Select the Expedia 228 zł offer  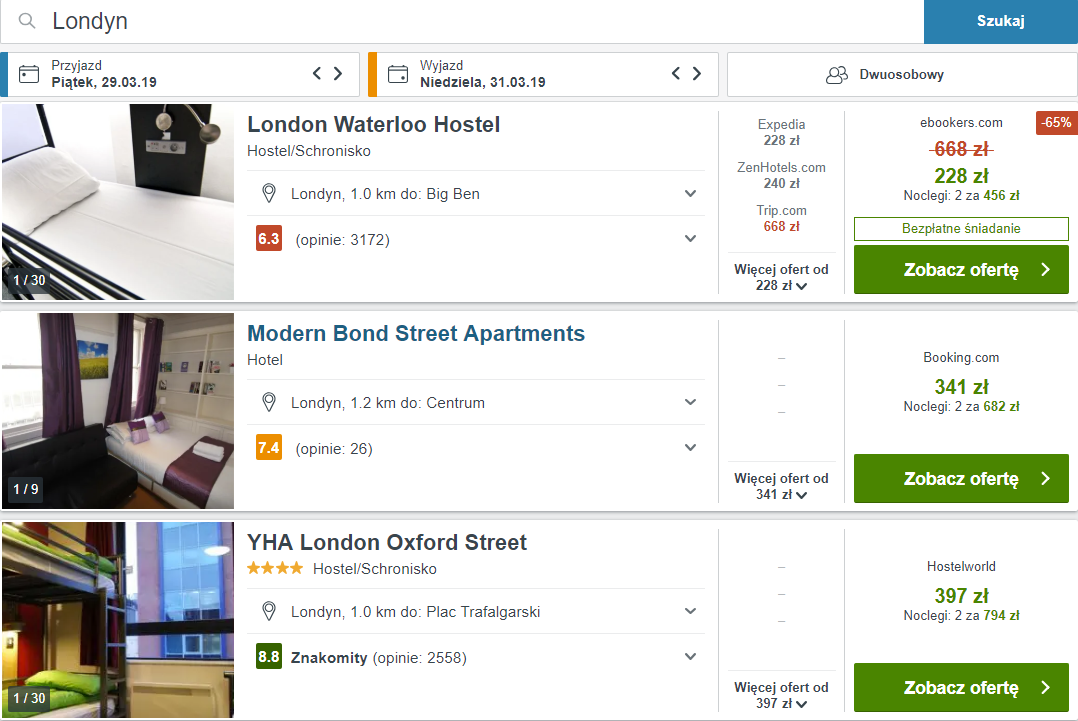coord(781,132)
